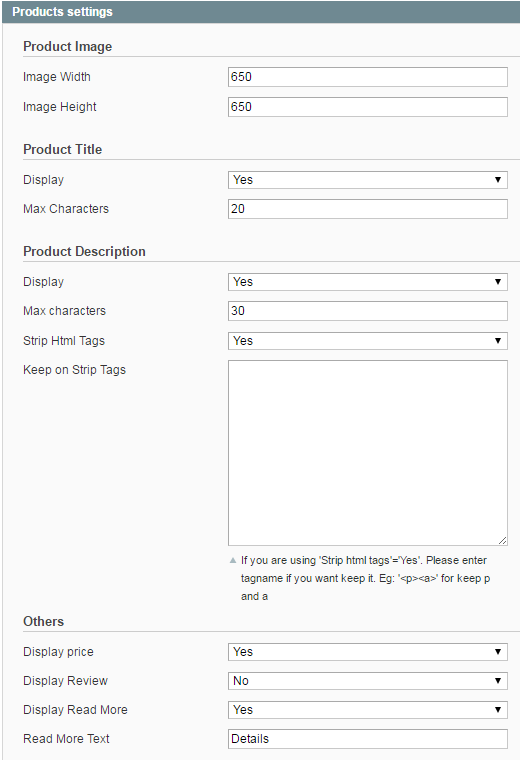The width and height of the screenshot is (520, 760).
Task: Click the Image Height input field
Action: coord(368,107)
